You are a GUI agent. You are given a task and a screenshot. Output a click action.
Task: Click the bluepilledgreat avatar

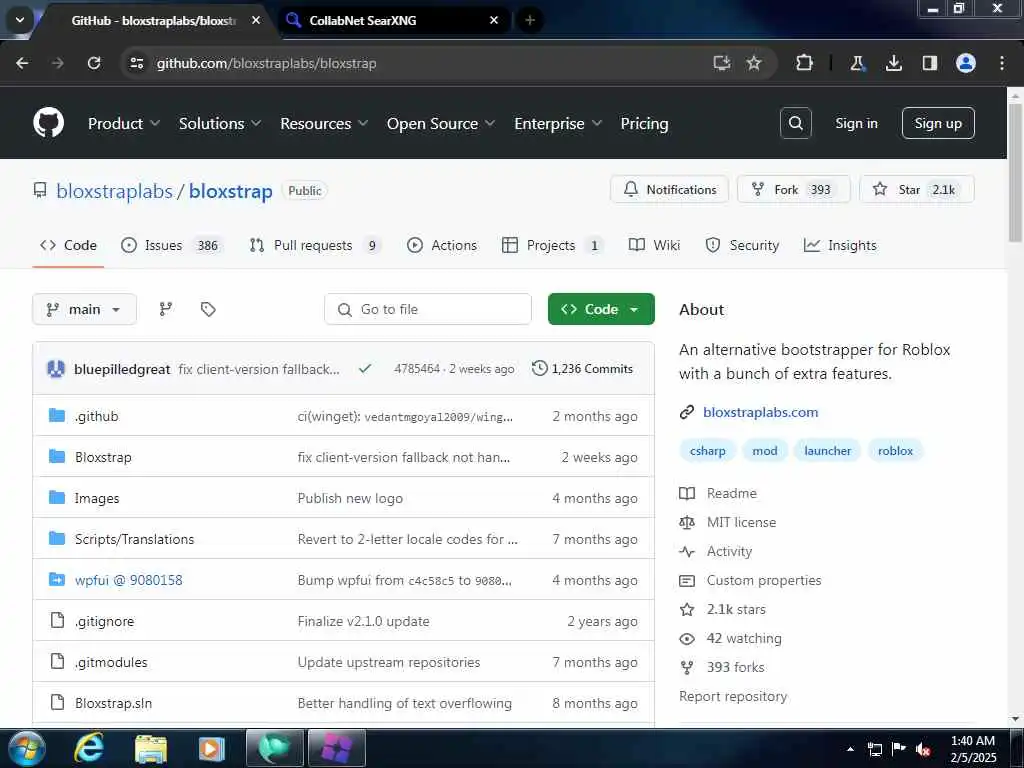(x=56, y=369)
